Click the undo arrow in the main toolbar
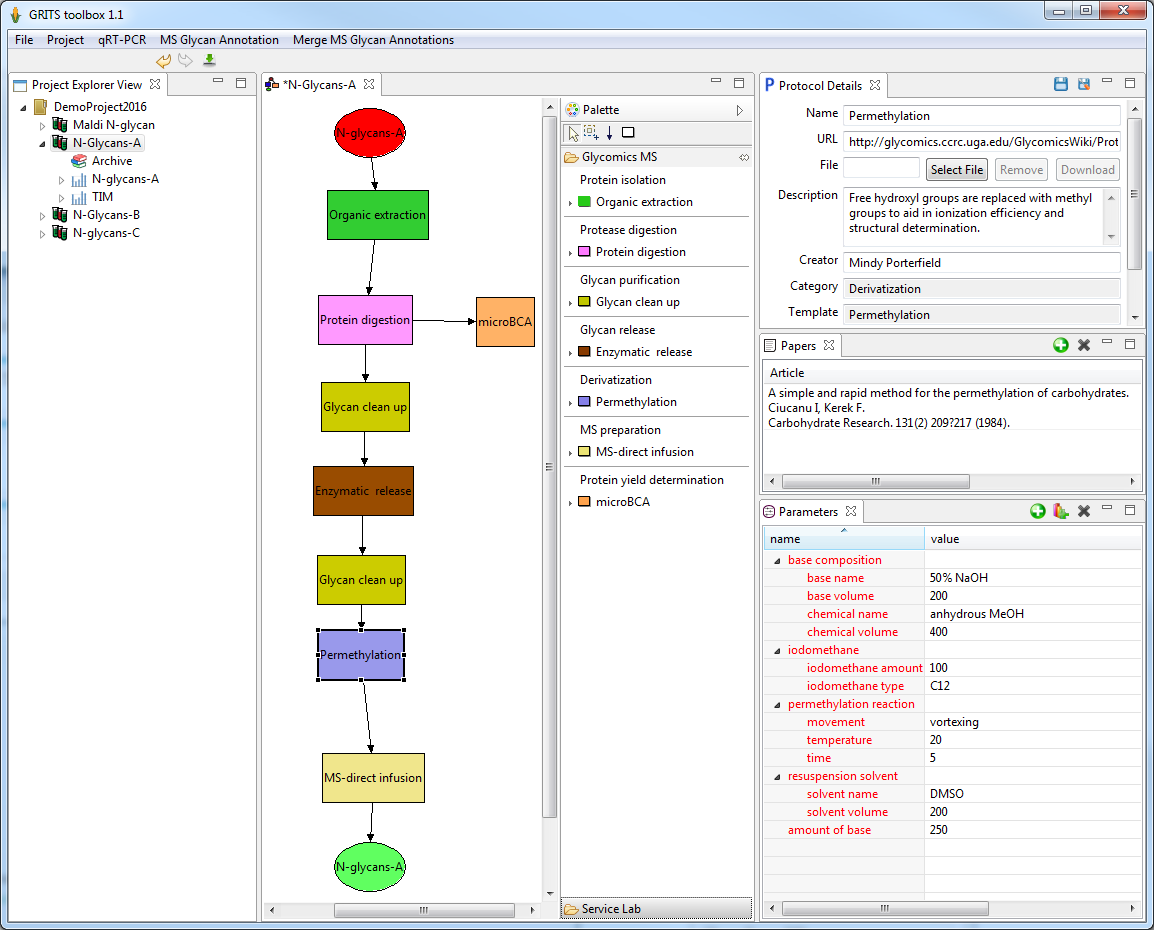This screenshot has height=930, width=1154. 163,60
